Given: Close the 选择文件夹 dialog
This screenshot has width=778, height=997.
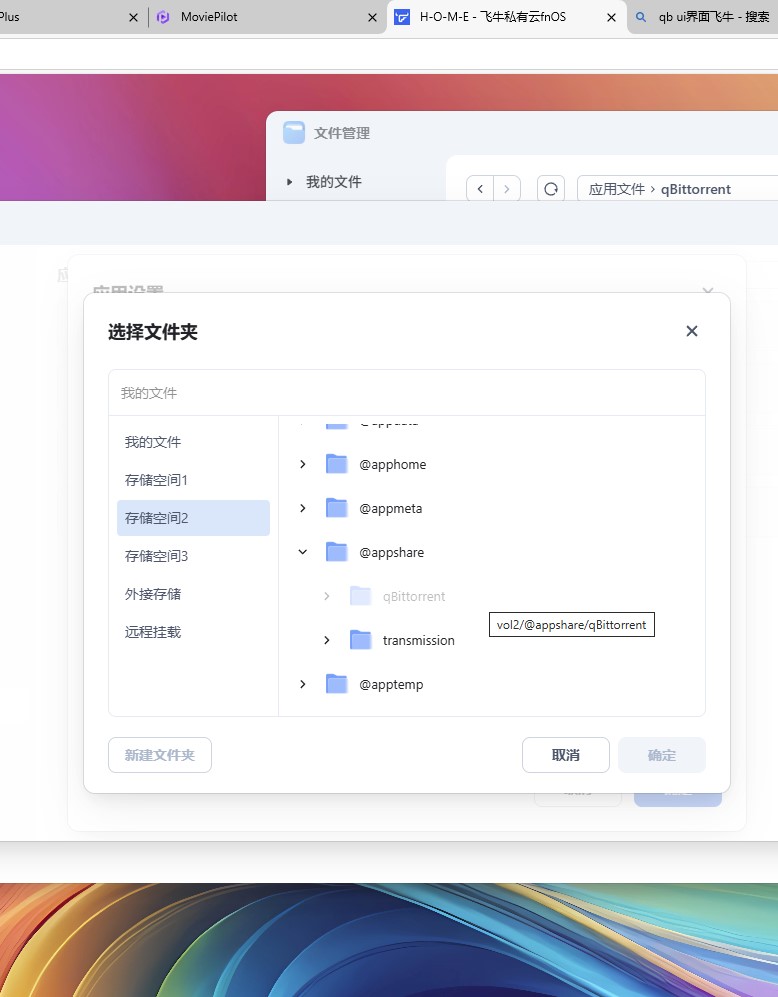Looking at the screenshot, I should coord(691,331).
